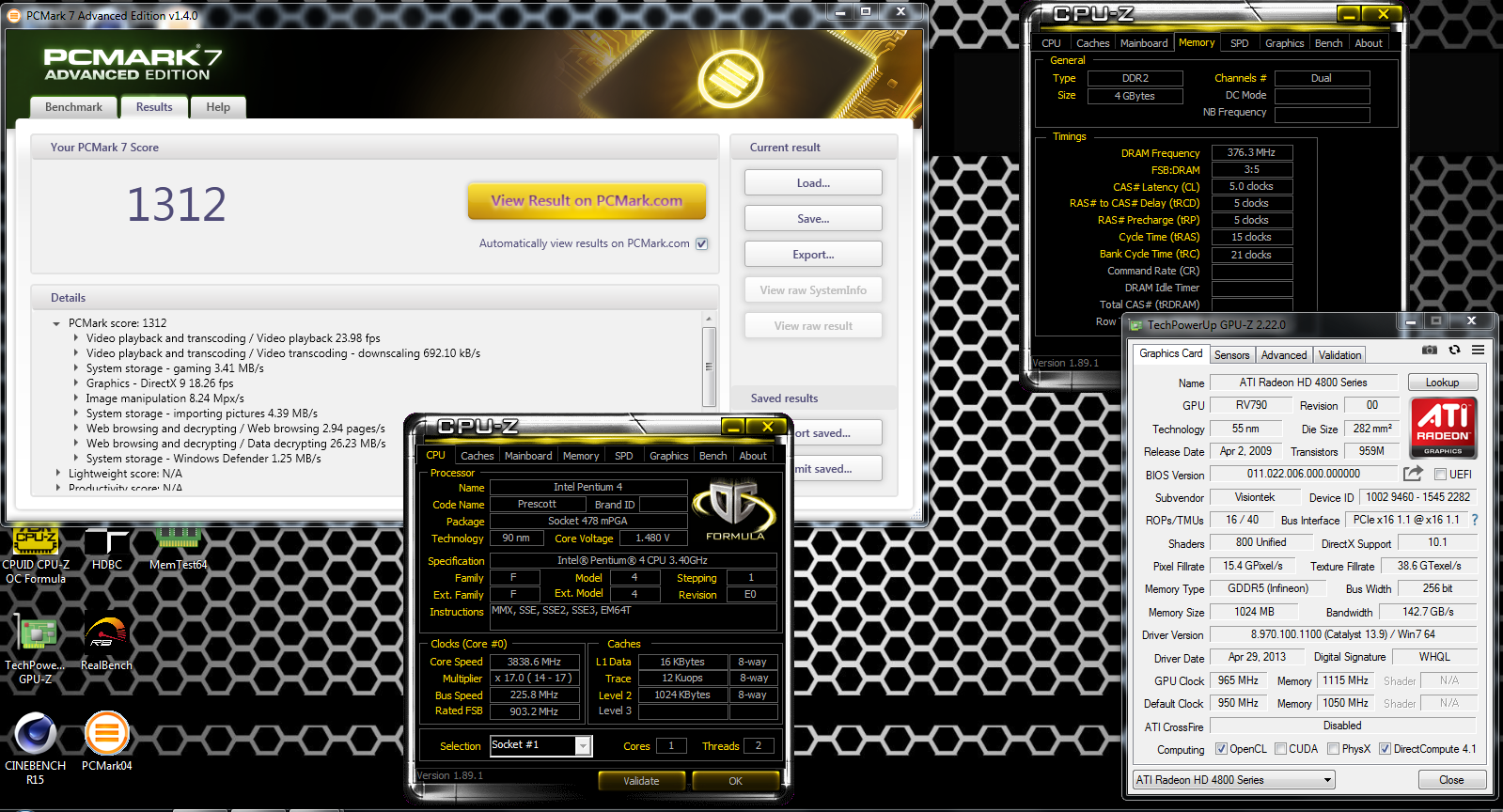This screenshot has height=812, width=1503.
Task: Open the HDBC desktop icon
Action: click(x=107, y=549)
